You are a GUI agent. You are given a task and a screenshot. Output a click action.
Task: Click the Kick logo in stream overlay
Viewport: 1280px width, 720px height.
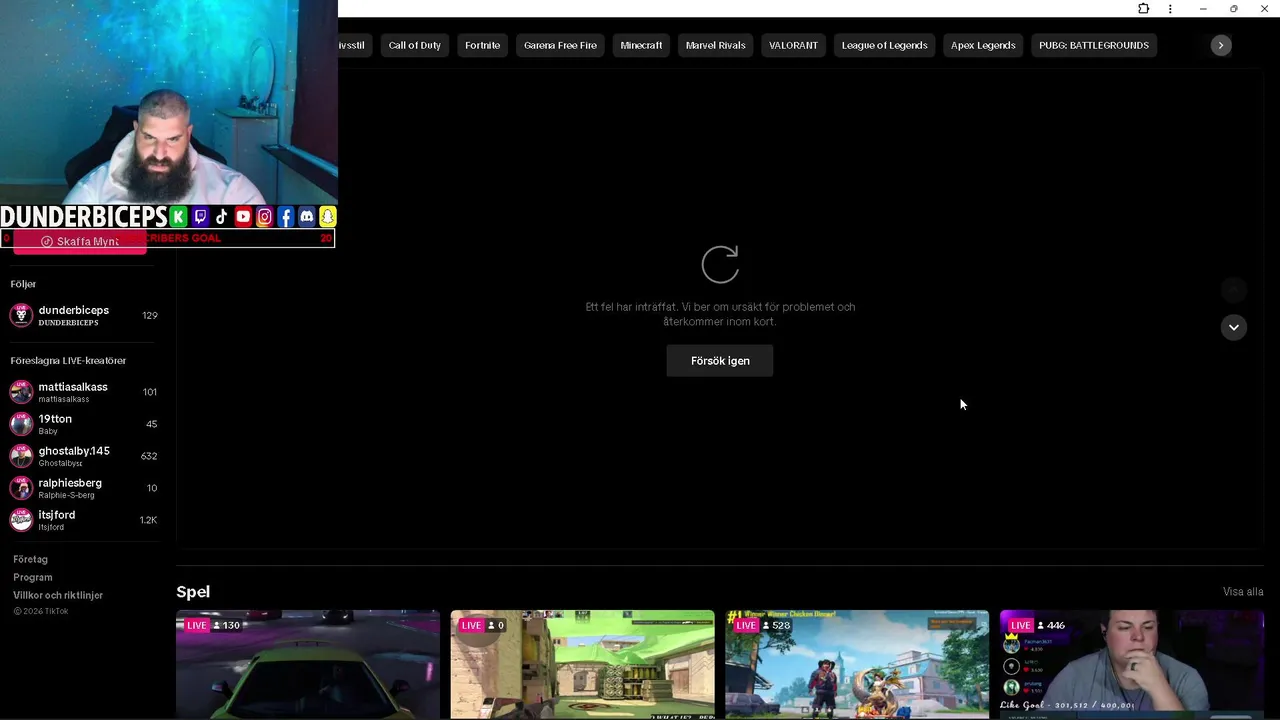tap(178, 217)
